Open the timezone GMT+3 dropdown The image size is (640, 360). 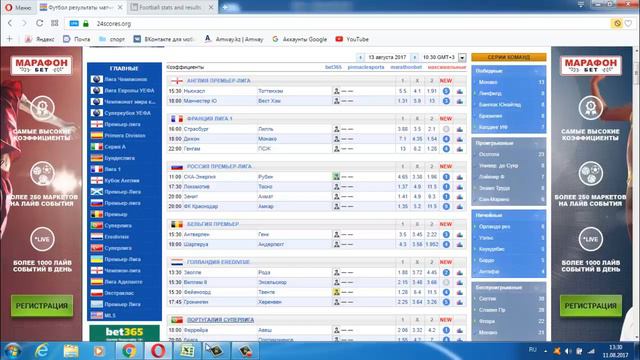[x=462, y=58]
